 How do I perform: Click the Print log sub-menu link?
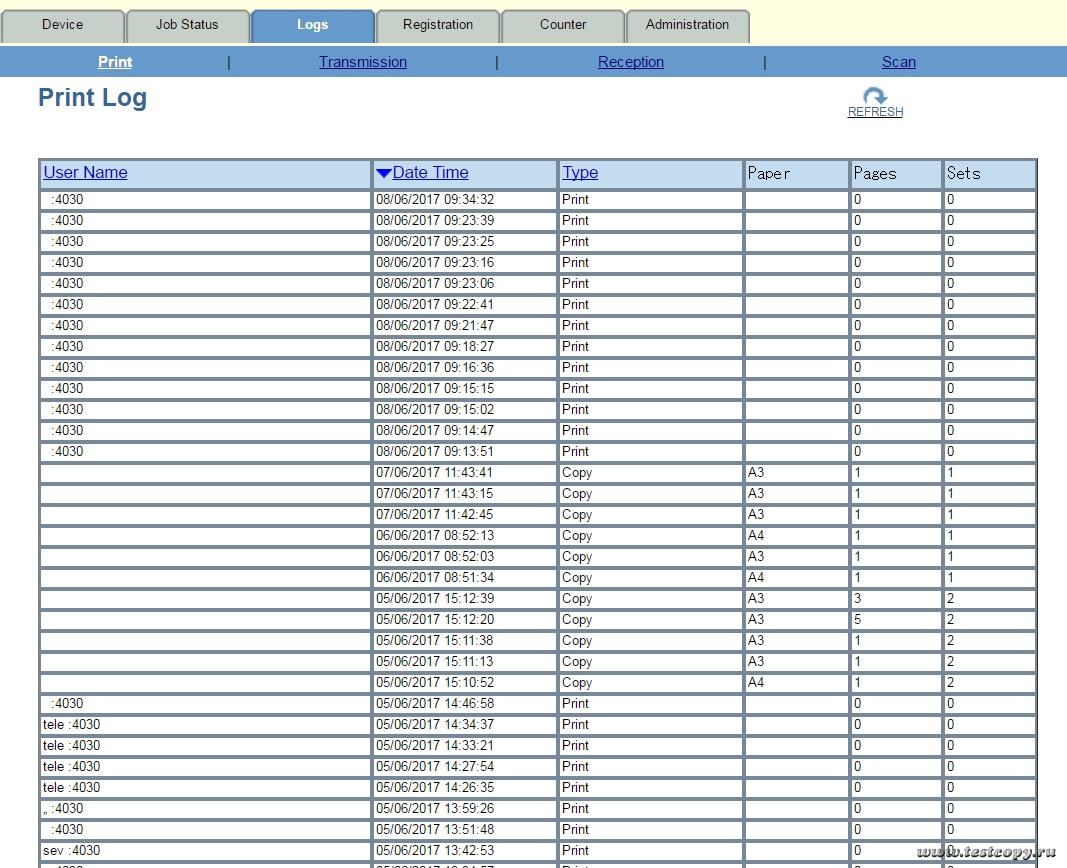pyautogui.click(x=115, y=62)
